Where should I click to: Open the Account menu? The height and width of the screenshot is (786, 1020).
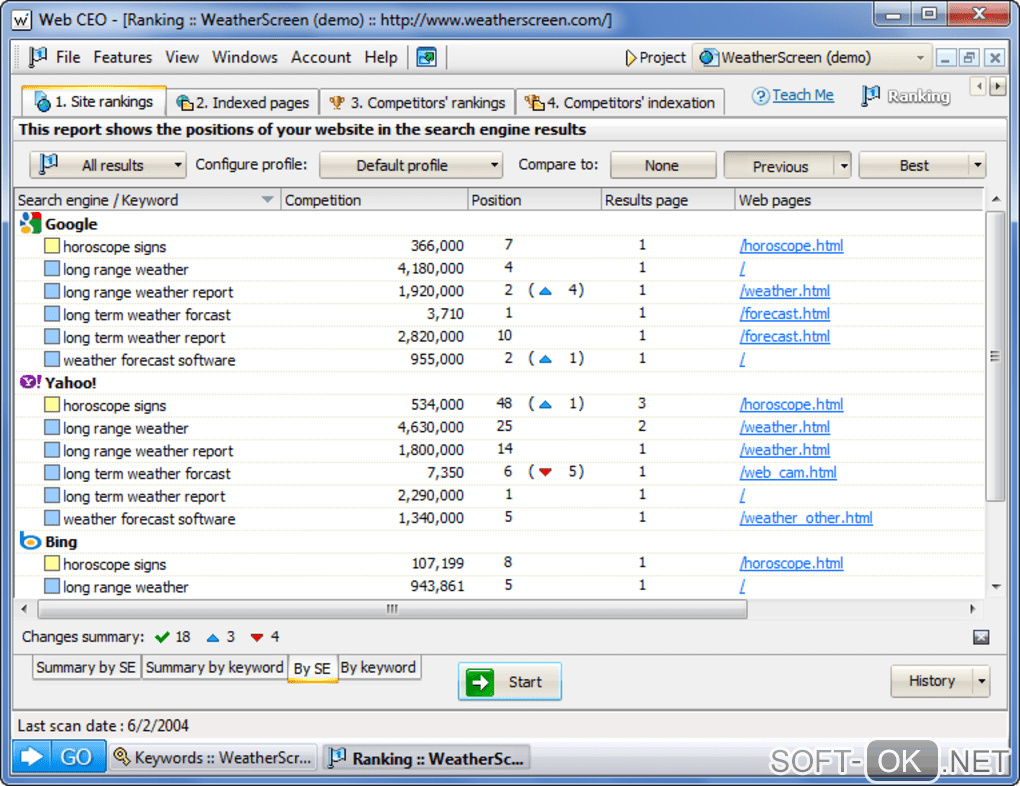pos(321,57)
